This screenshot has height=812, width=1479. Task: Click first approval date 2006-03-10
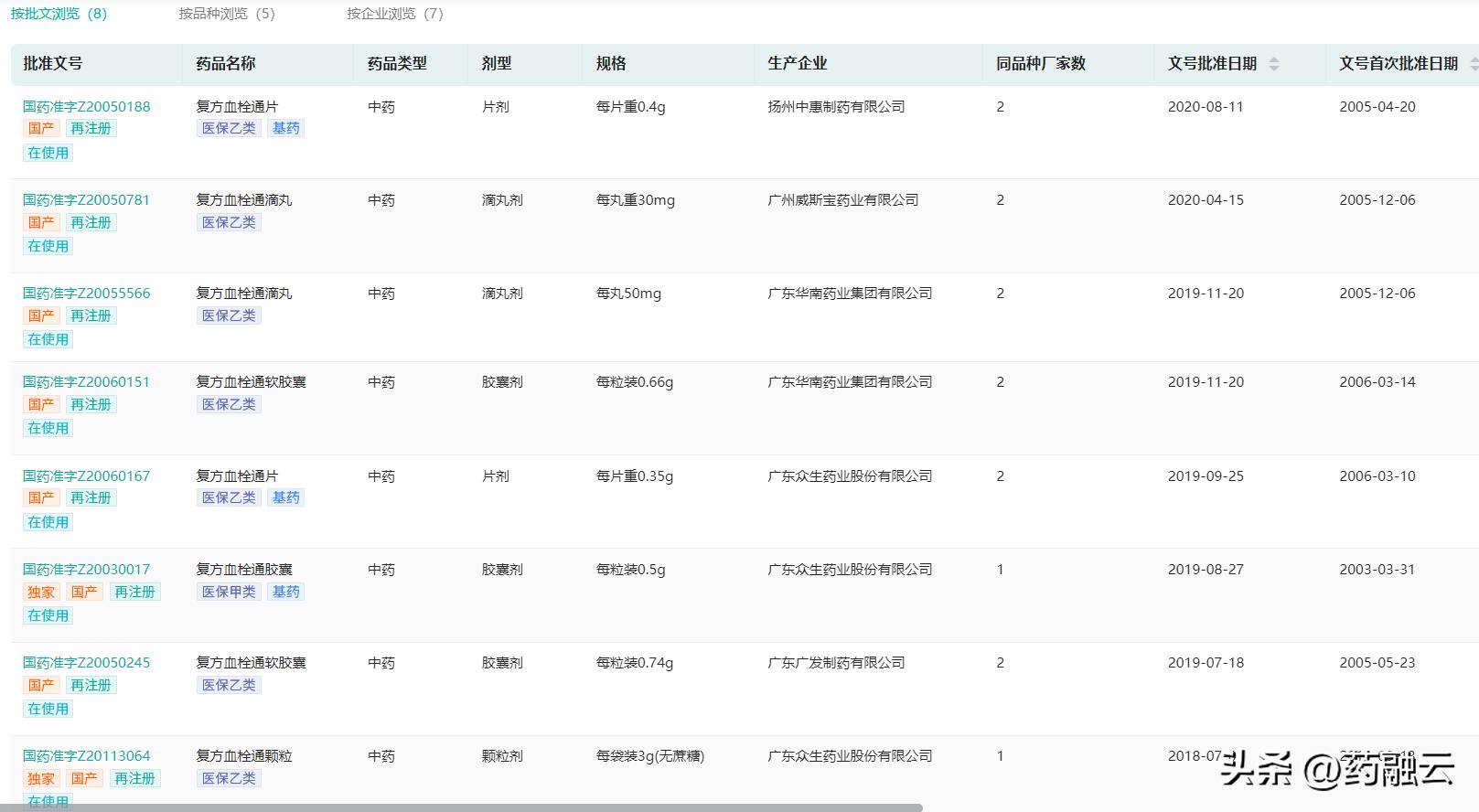tap(1377, 475)
